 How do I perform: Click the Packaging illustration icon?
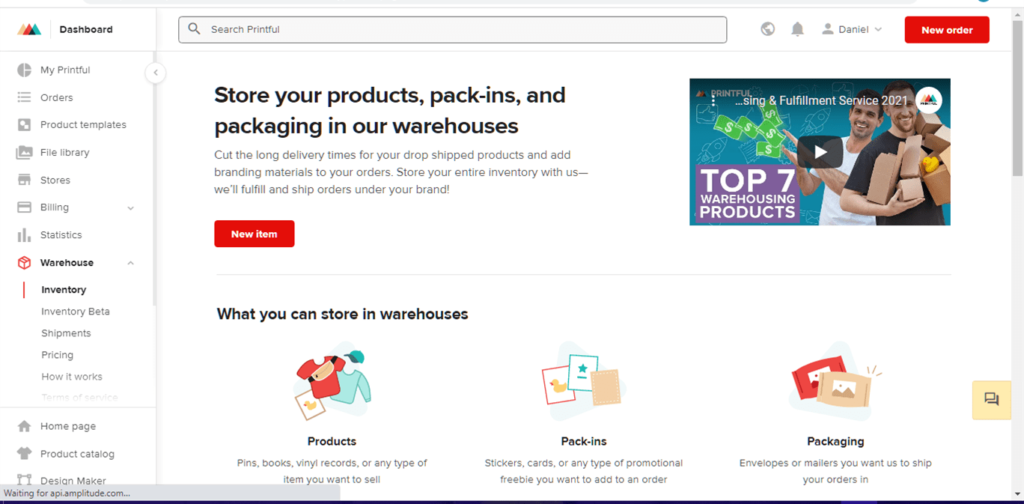click(x=836, y=381)
